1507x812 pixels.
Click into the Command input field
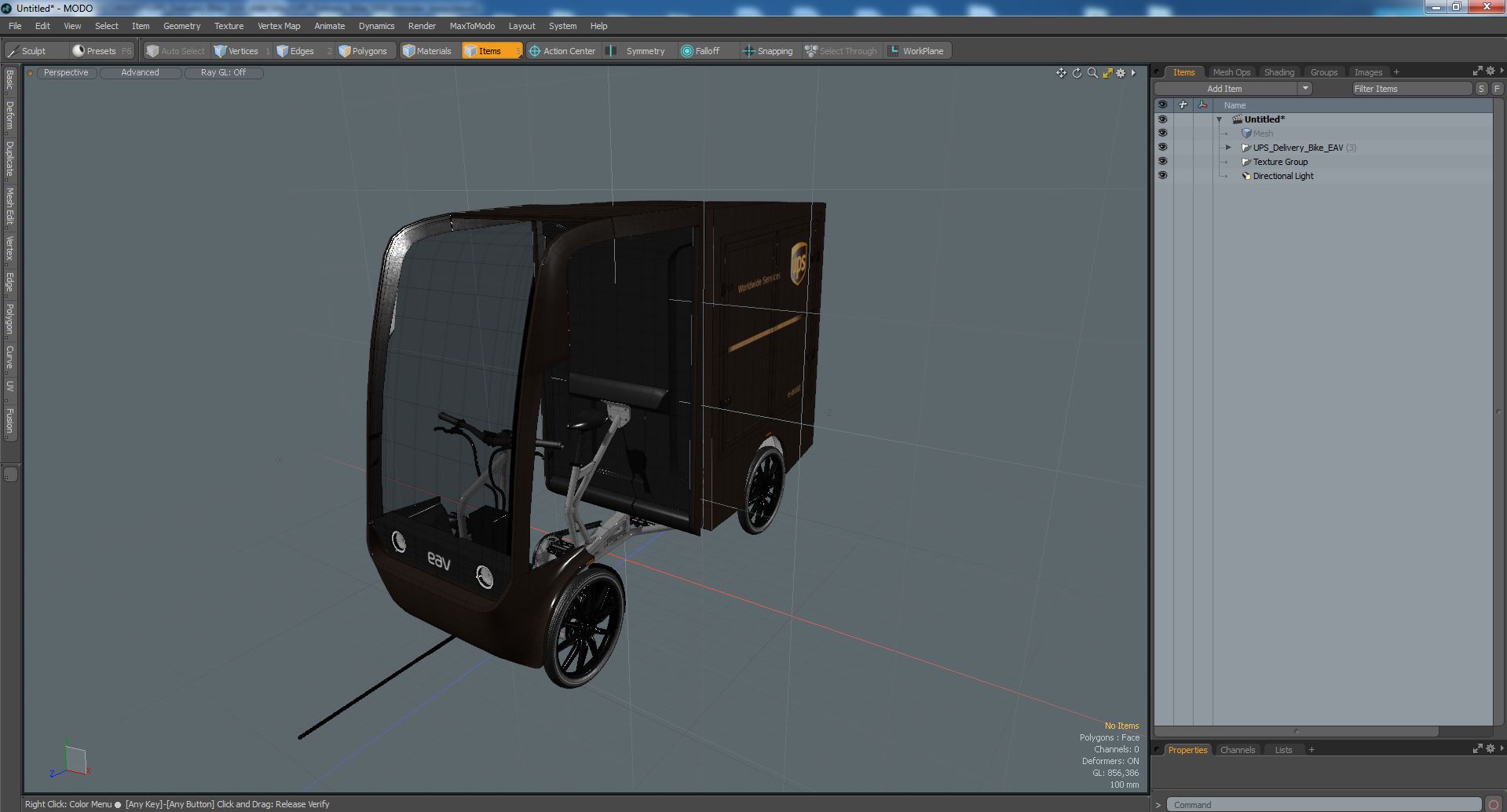click(x=1323, y=805)
